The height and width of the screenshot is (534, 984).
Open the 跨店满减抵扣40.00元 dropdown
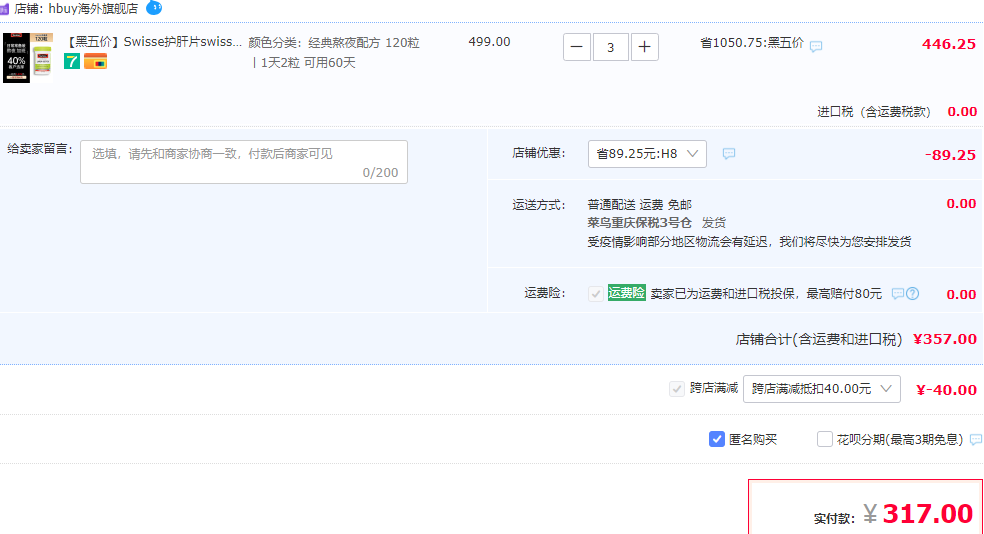(821, 389)
